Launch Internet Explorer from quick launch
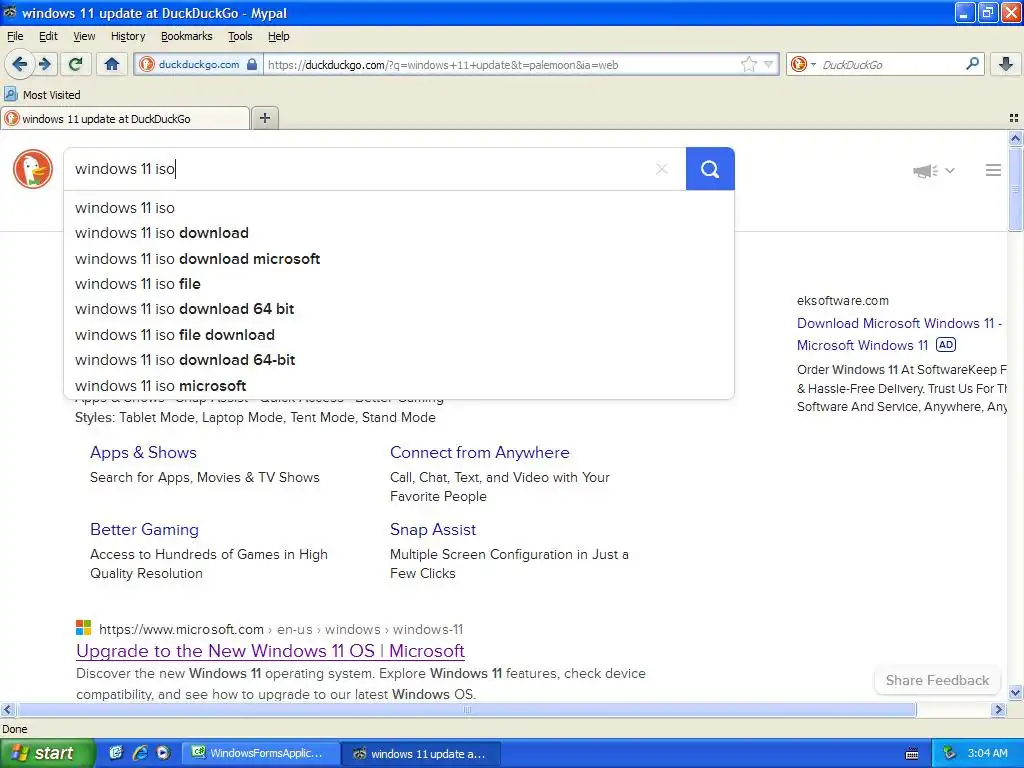This screenshot has width=1024, height=768. click(x=139, y=753)
